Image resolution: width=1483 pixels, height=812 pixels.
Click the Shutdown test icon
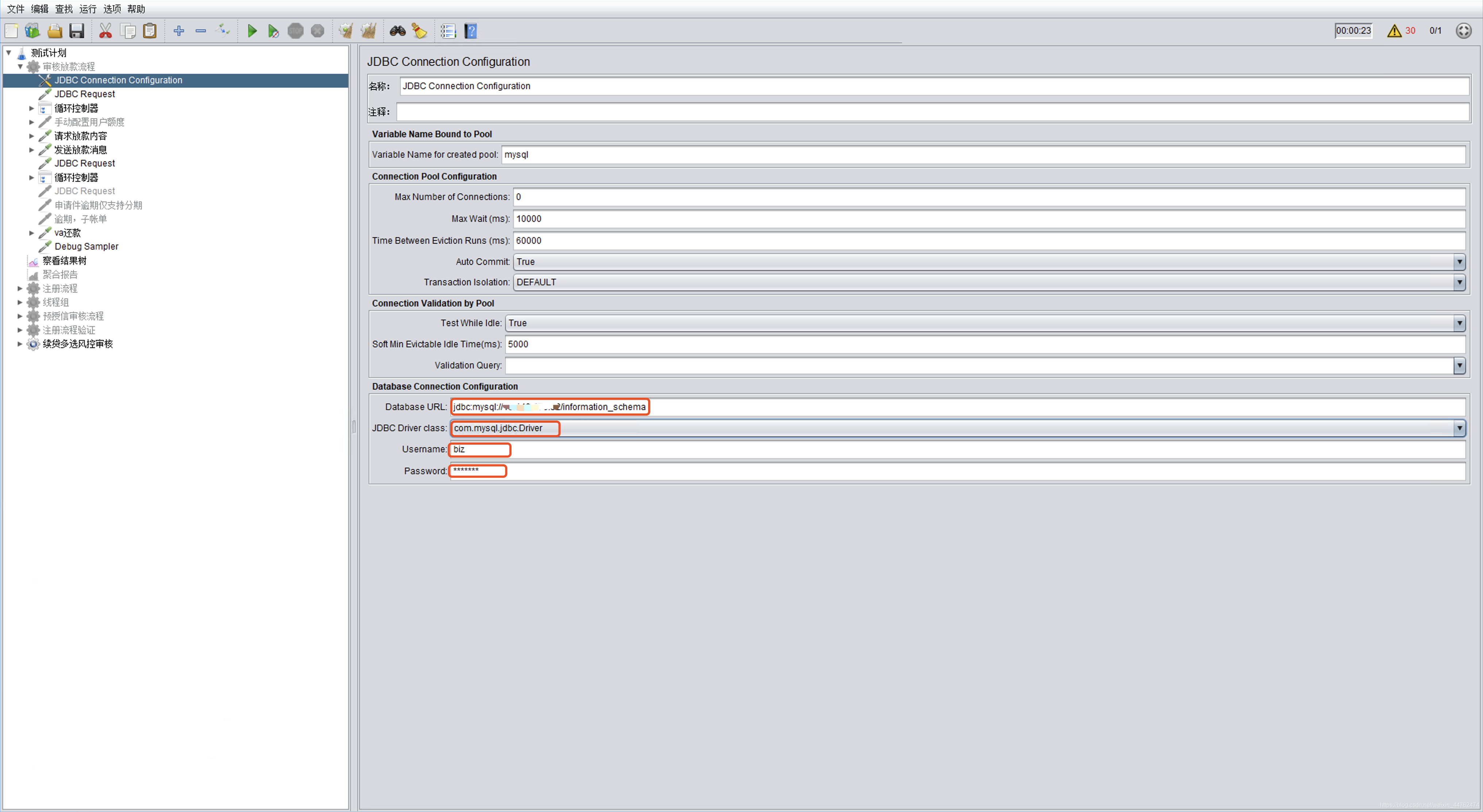317,31
